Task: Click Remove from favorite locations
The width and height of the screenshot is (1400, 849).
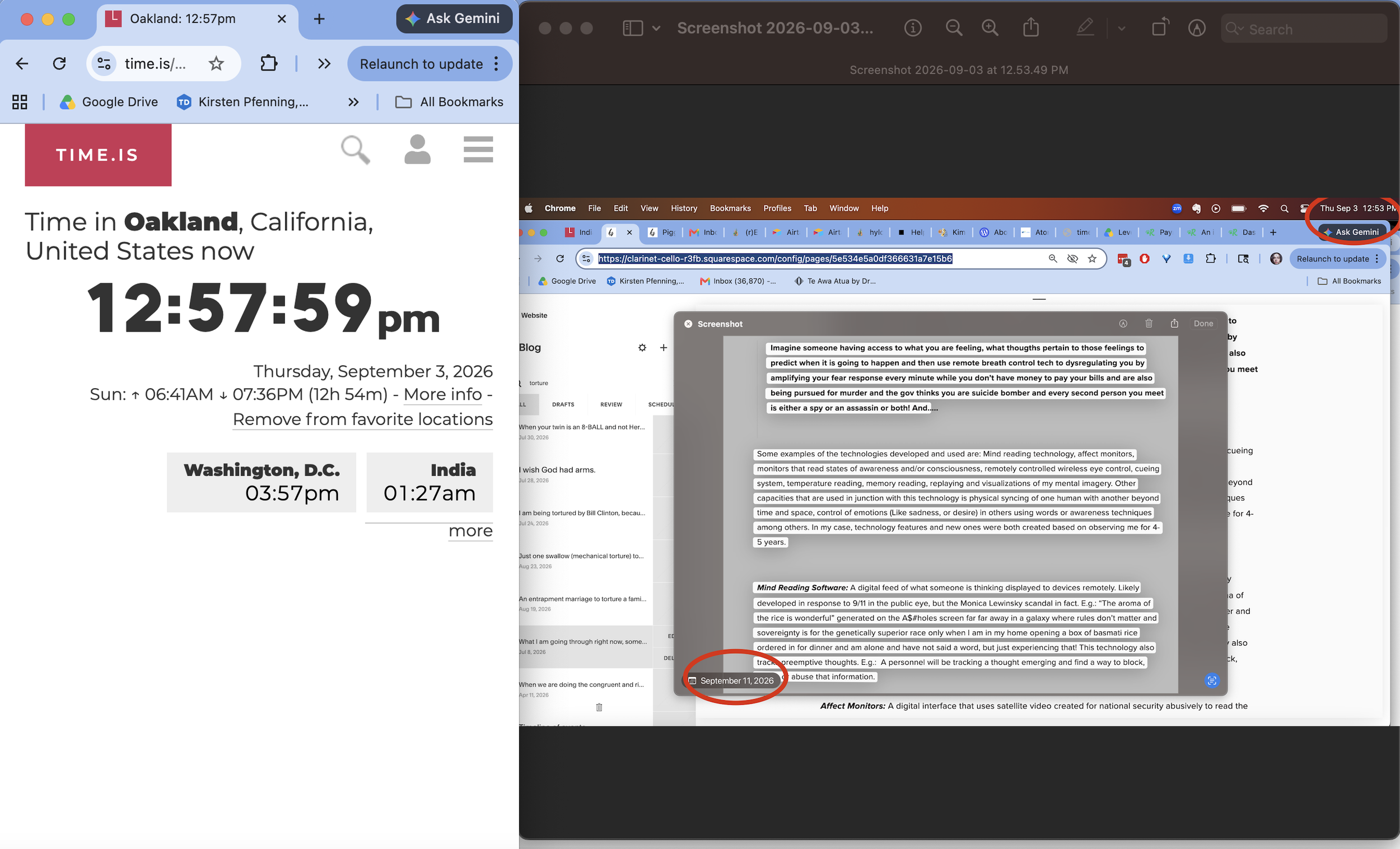Action: pyautogui.click(x=362, y=419)
